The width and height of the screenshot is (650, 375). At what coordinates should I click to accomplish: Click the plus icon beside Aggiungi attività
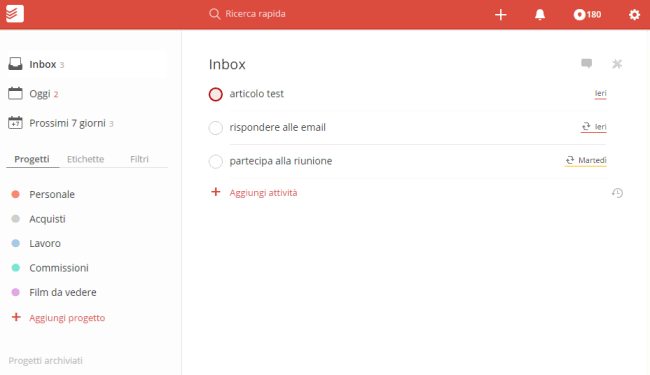coord(216,192)
